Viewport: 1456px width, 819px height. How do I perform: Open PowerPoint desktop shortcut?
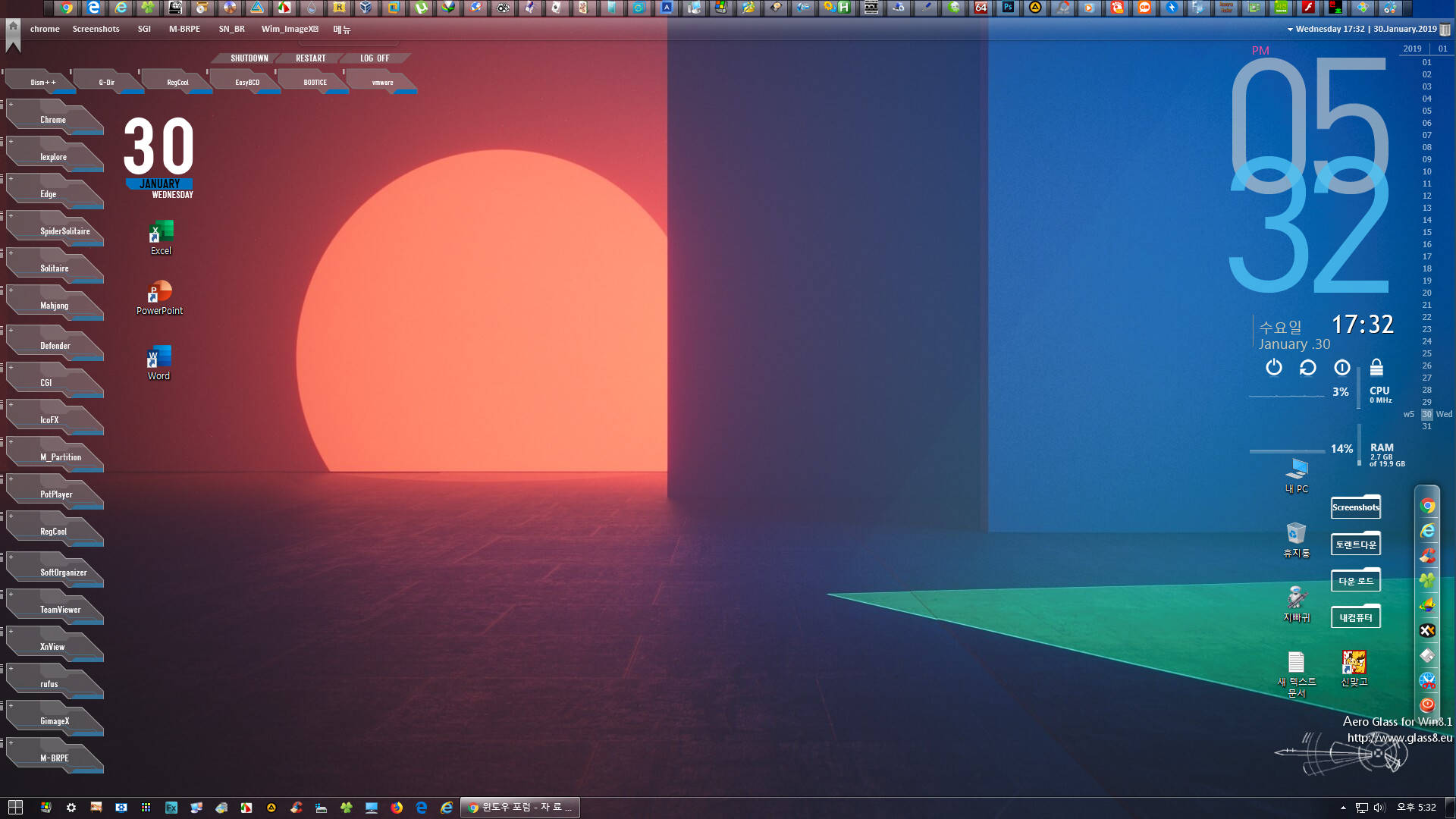tap(159, 297)
